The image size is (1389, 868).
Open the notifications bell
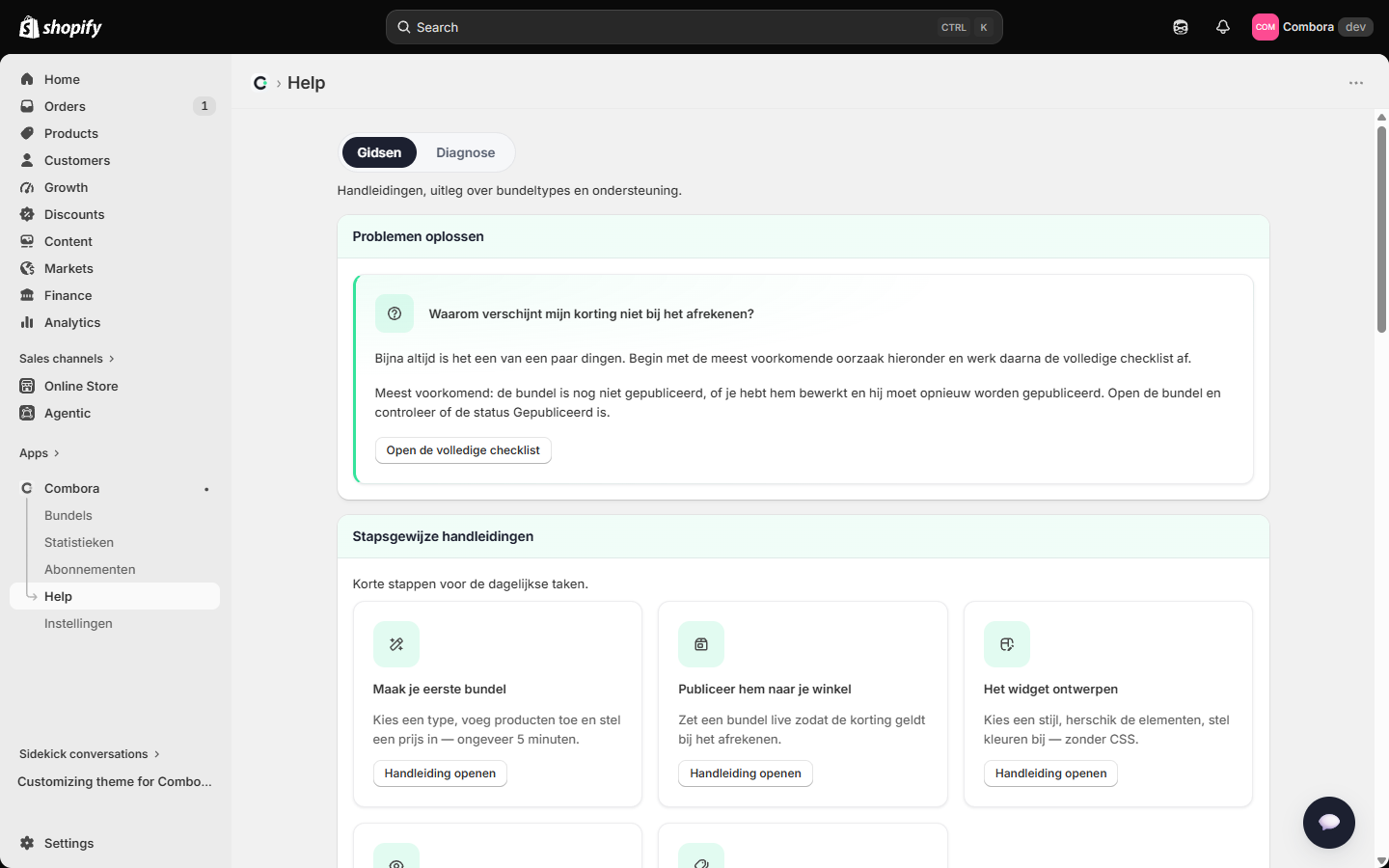pyautogui.click(x=1223, y=27)
